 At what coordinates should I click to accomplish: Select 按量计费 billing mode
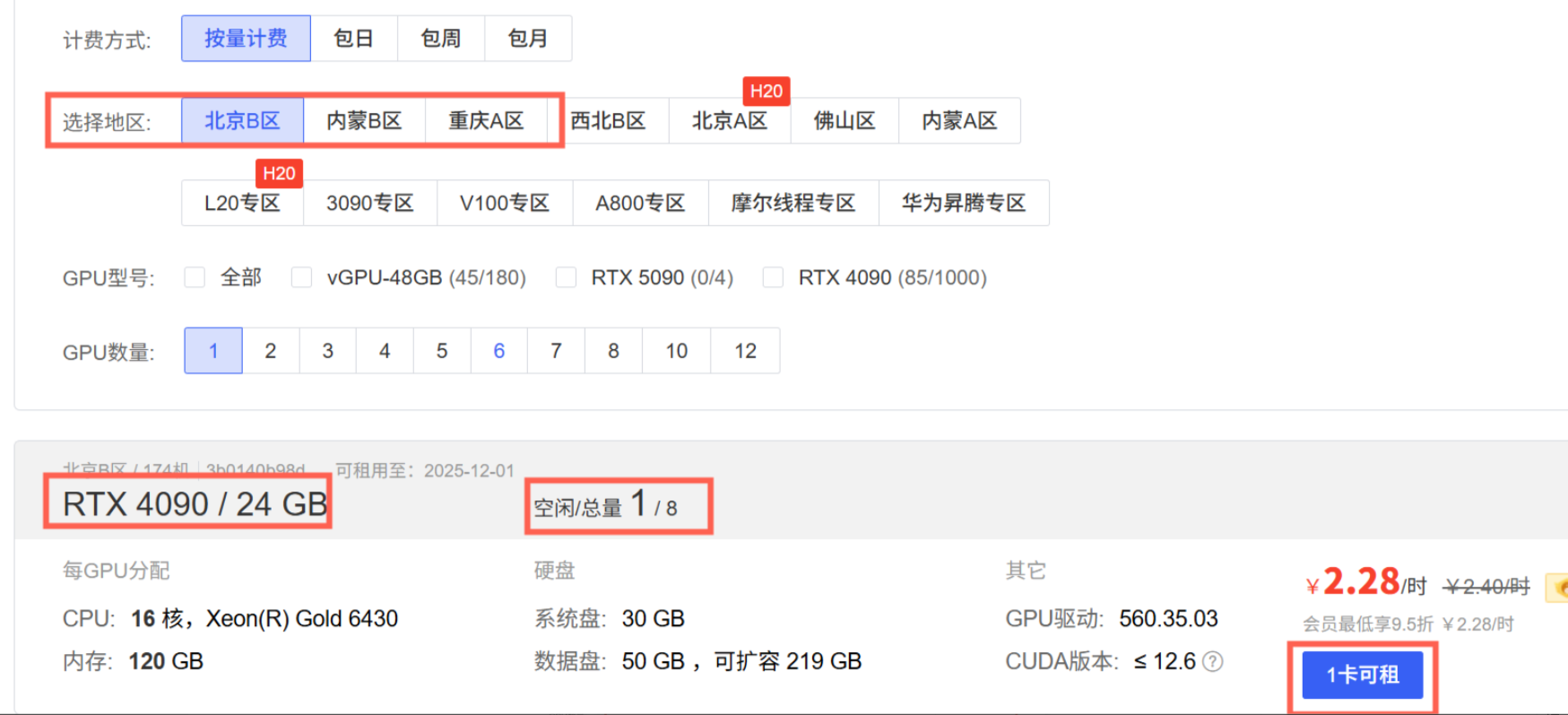[246, 39]
